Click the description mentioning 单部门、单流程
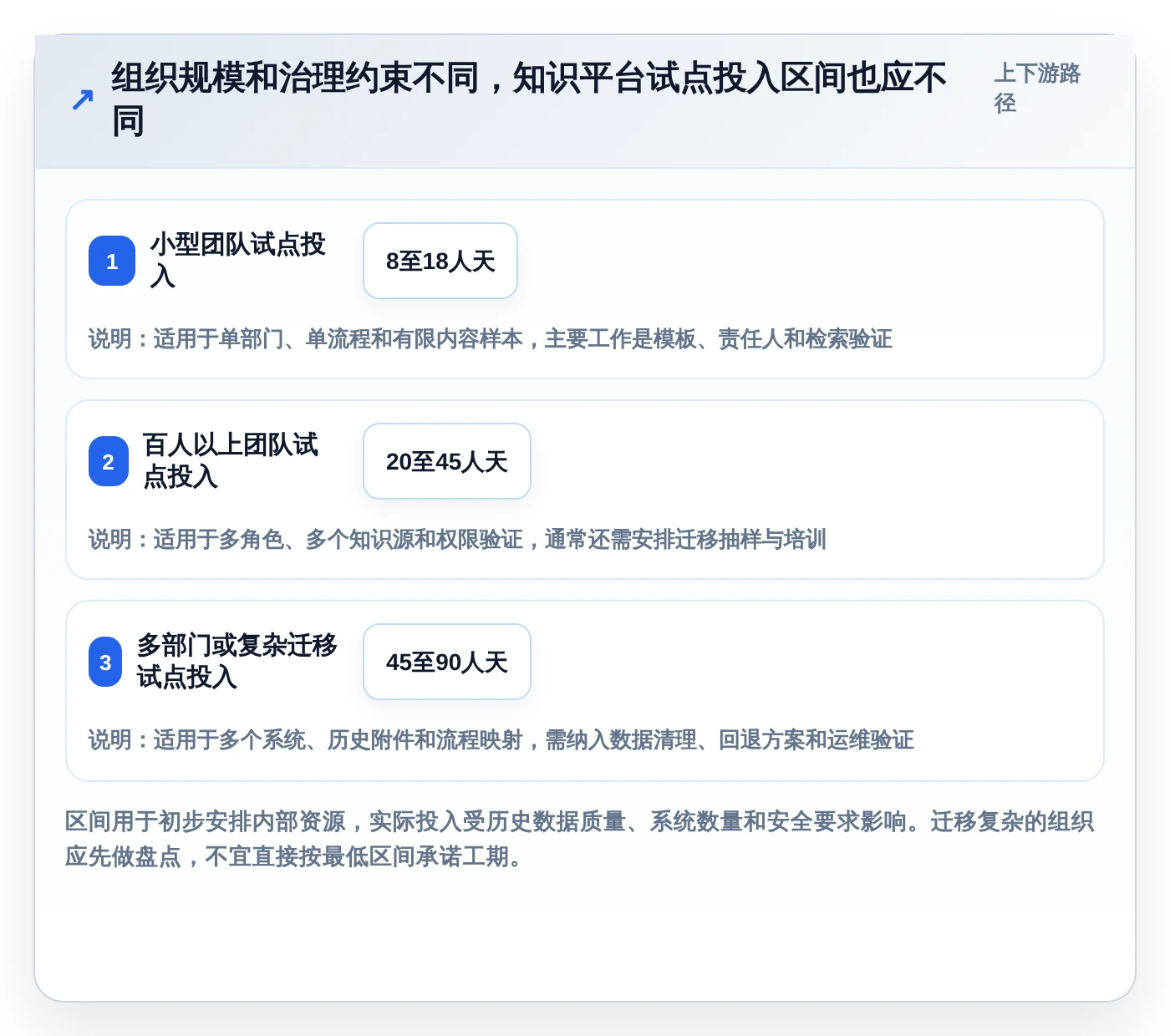The width and height of the screenshot is (1170, 1036). (491, 338)
